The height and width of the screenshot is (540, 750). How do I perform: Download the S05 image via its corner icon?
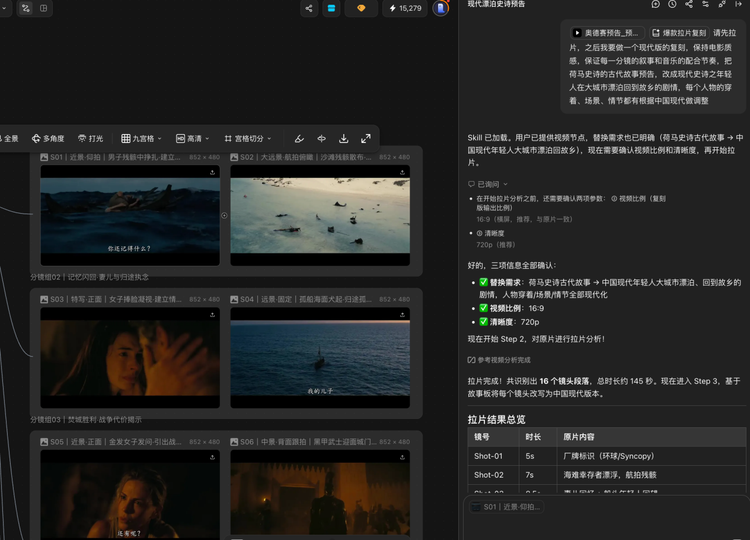[x=212, y=457]
